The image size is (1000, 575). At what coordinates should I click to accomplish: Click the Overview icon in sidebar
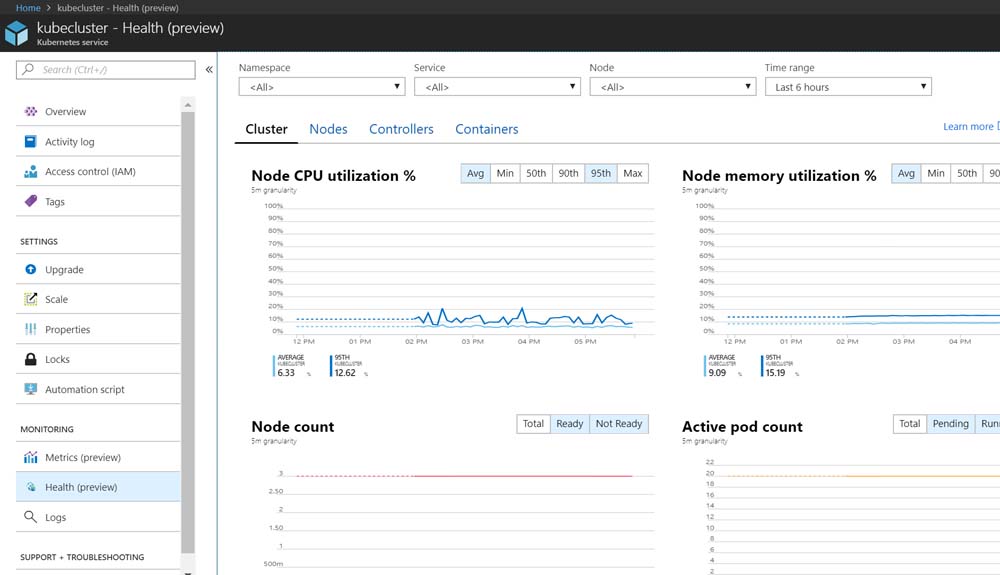coord(30,112)
